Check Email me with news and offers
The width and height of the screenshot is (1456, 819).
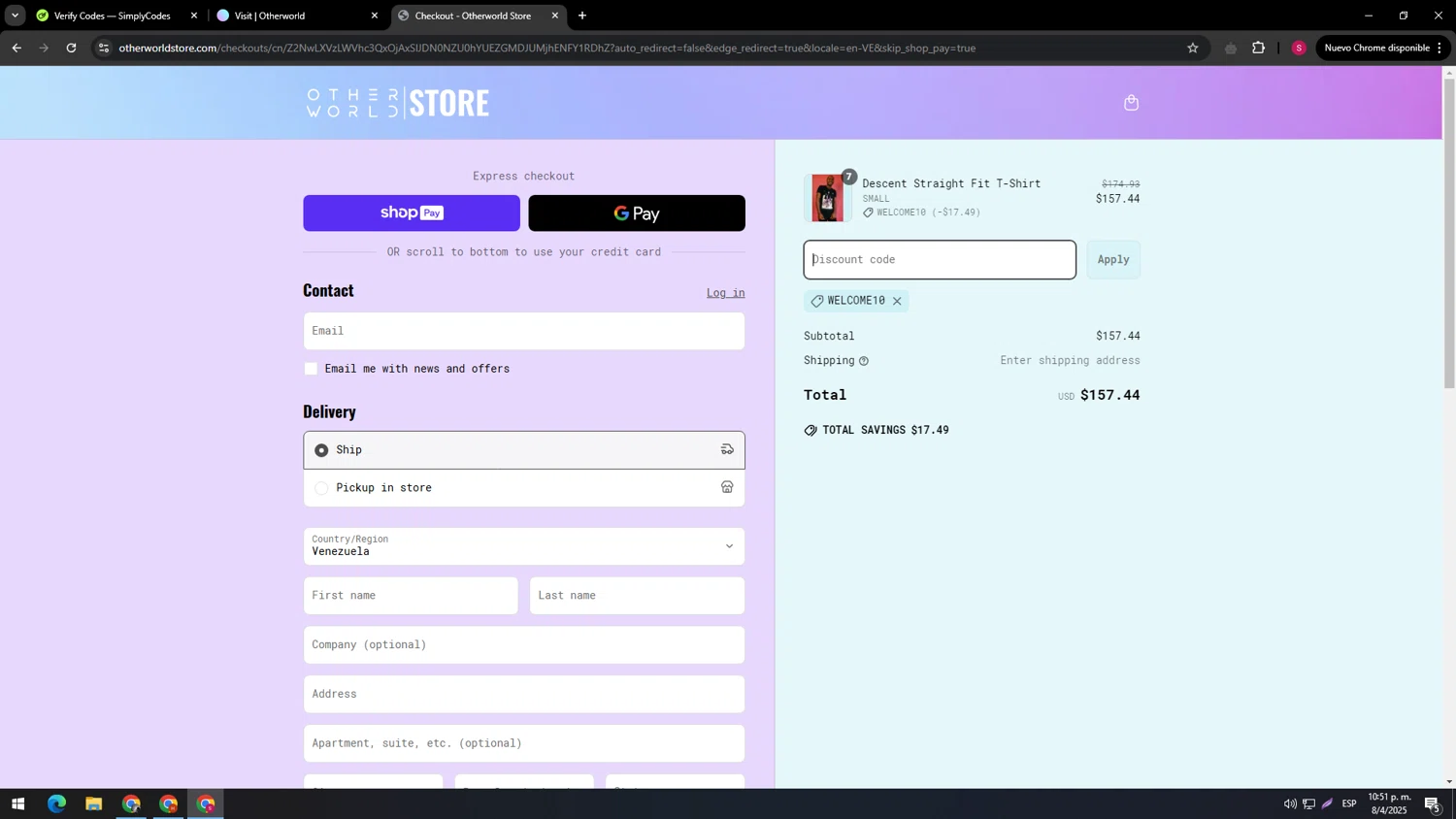tap(311, 369)
